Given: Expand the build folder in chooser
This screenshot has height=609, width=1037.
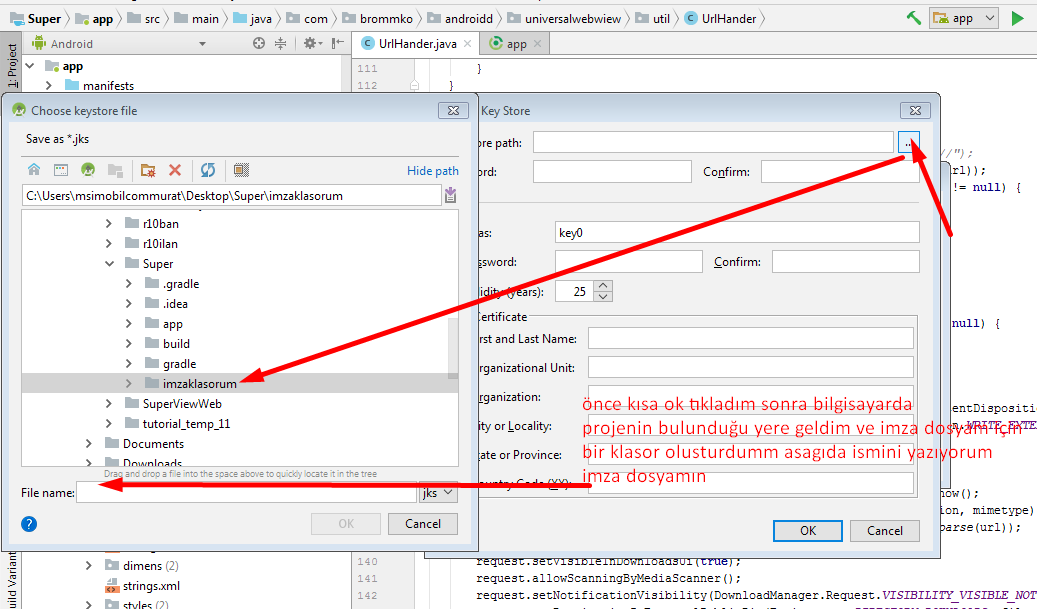Looking at the screenshot, I should click(x=128, y=343).
